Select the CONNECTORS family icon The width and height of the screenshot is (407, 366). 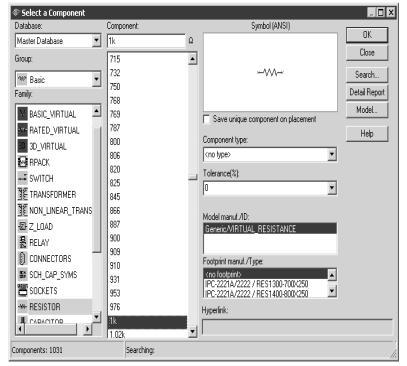point(22,258)
